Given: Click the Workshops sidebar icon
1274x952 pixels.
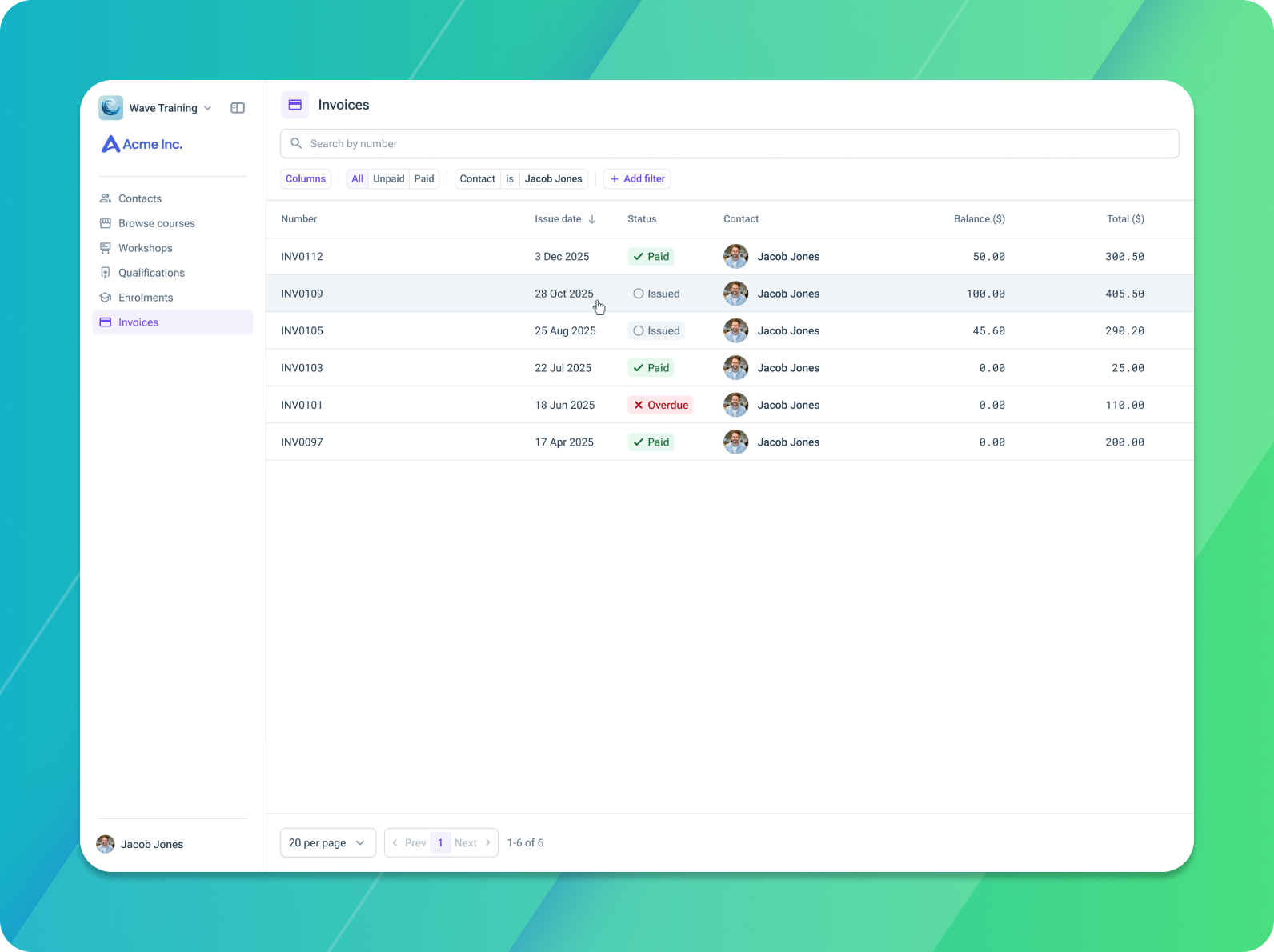Looking at the screenshot, I should click(x=106, y=248).
